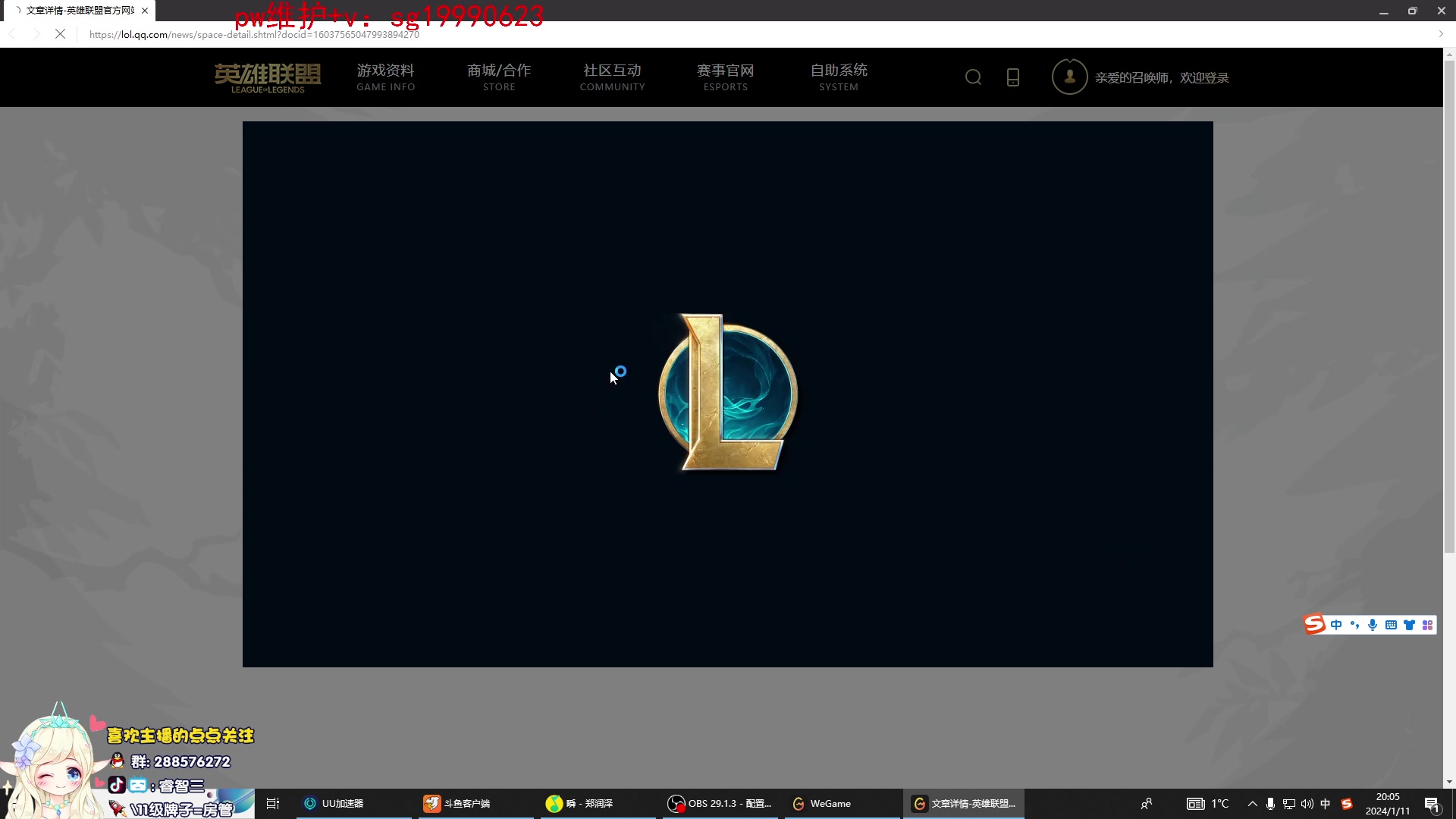Viewport: 1456px width, 819px height.
Task: Open the tray network icon
Action: tap(1288, 803)
